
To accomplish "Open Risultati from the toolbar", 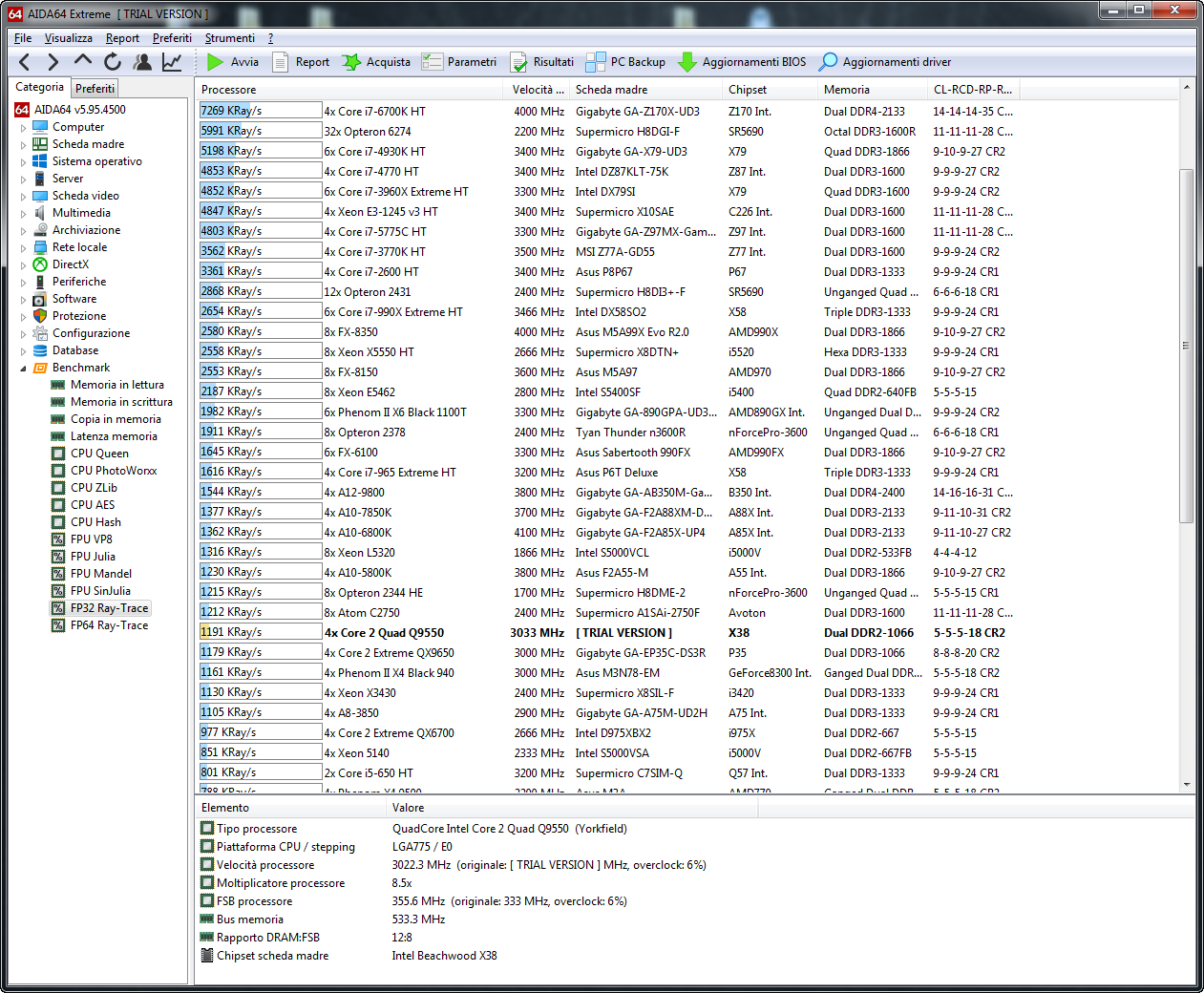I will point(541,62).
